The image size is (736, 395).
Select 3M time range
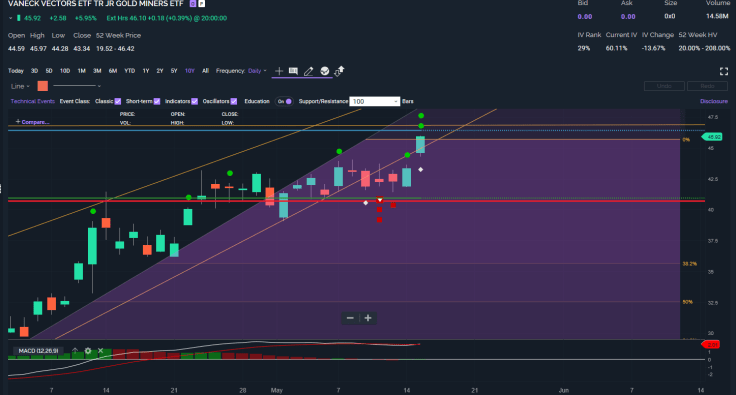pyautogui.click(x=97, y=71)
